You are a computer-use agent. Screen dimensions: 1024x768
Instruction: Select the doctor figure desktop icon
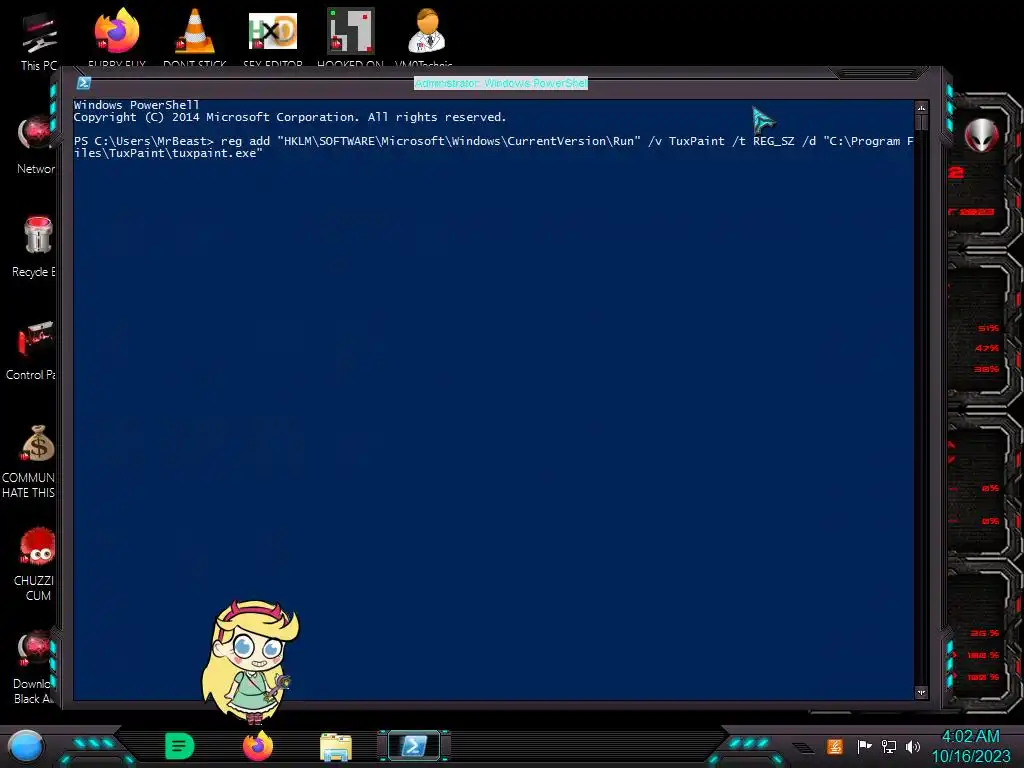(x=427, y=31)
